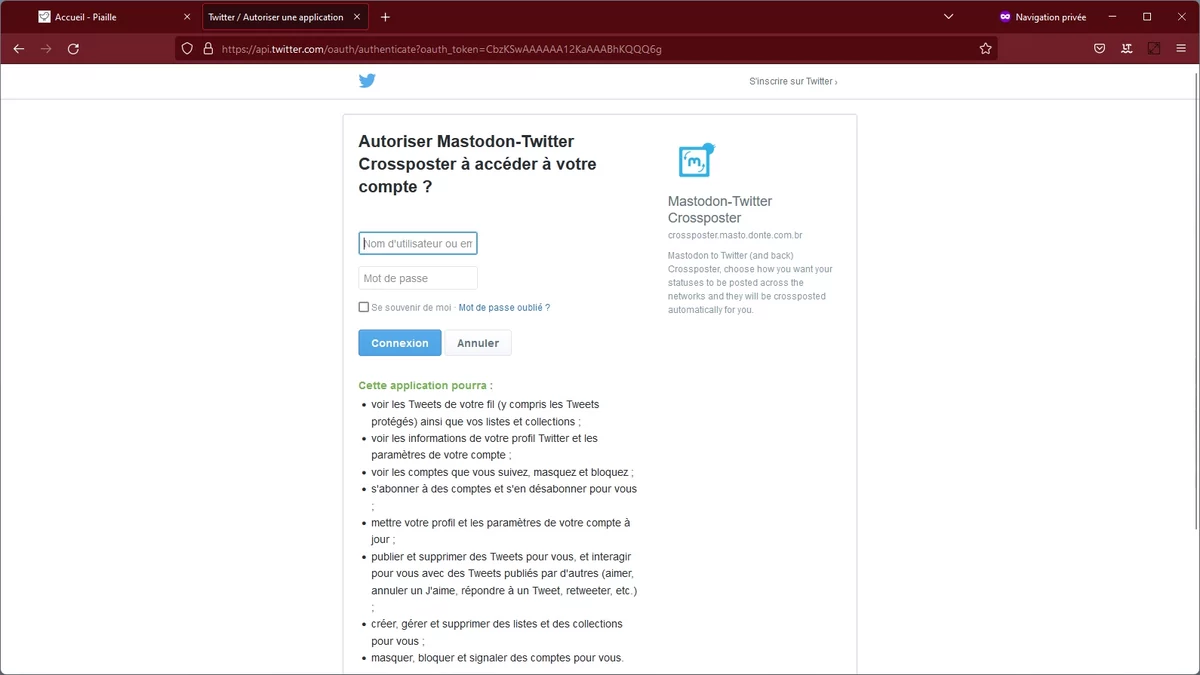Open the 'Mot de passe oublié ?' link
The image size is (1200, 675).
point(504,307)
